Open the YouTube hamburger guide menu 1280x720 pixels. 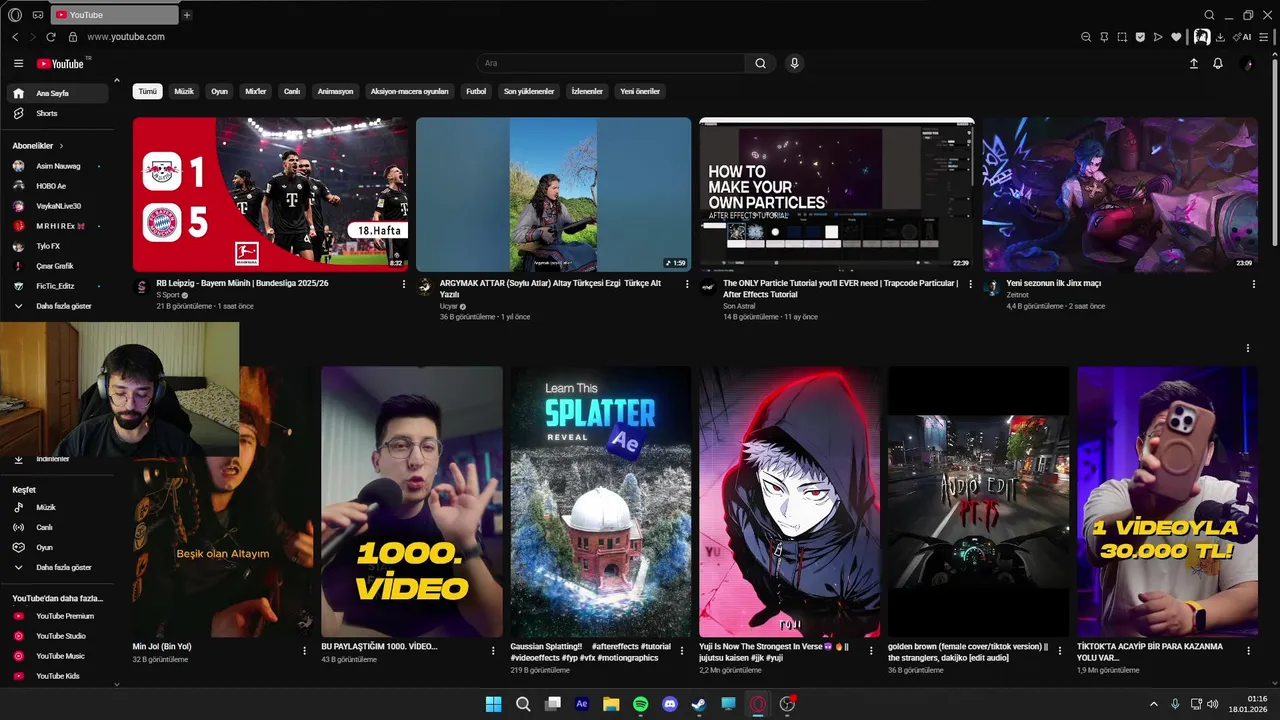point(18,63)
